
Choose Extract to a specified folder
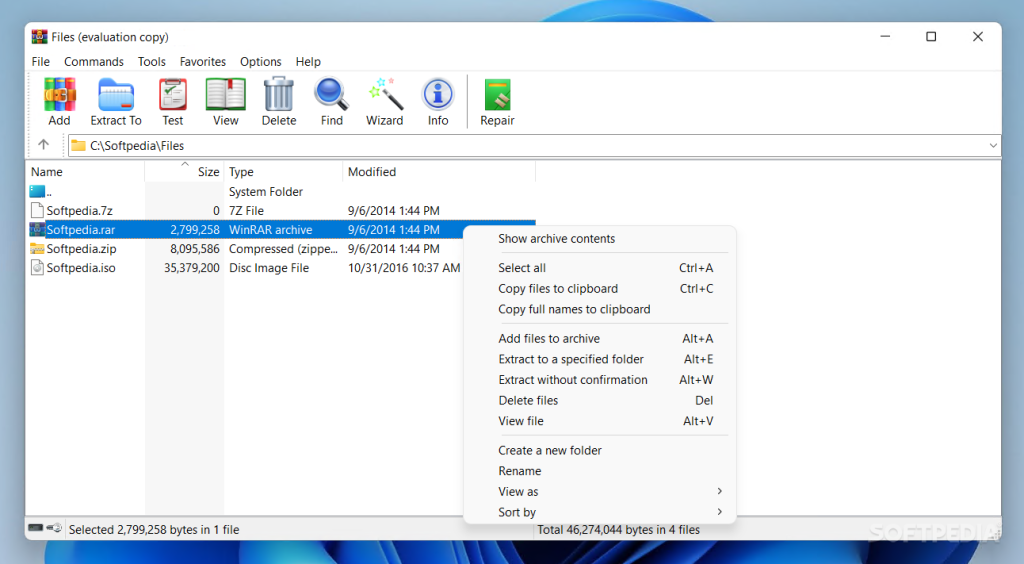pyautogui.click(x=571, y=359)
